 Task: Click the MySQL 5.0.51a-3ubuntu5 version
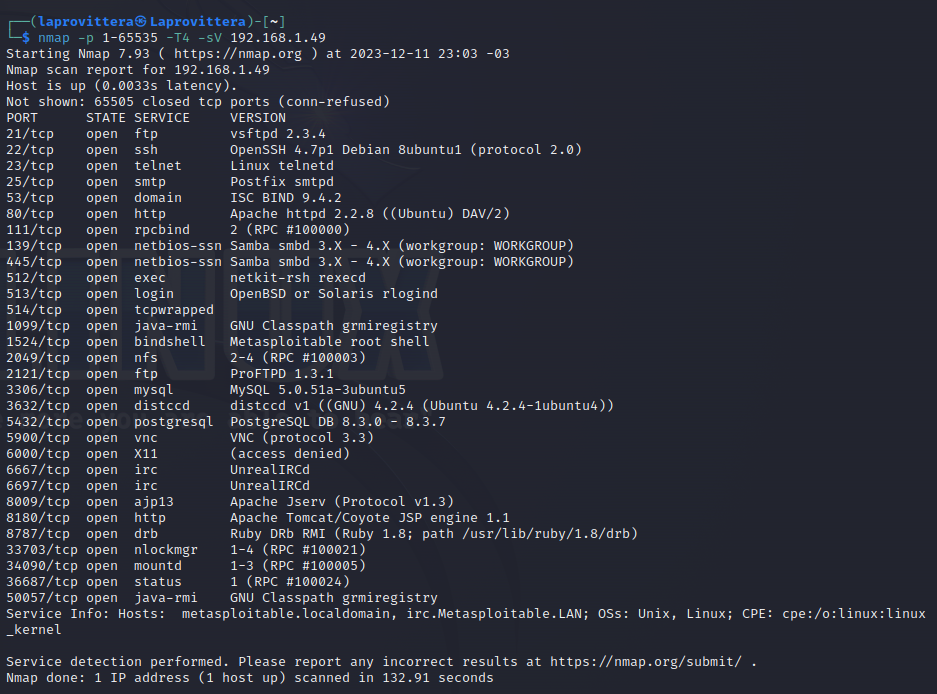(x=318, y=390)
